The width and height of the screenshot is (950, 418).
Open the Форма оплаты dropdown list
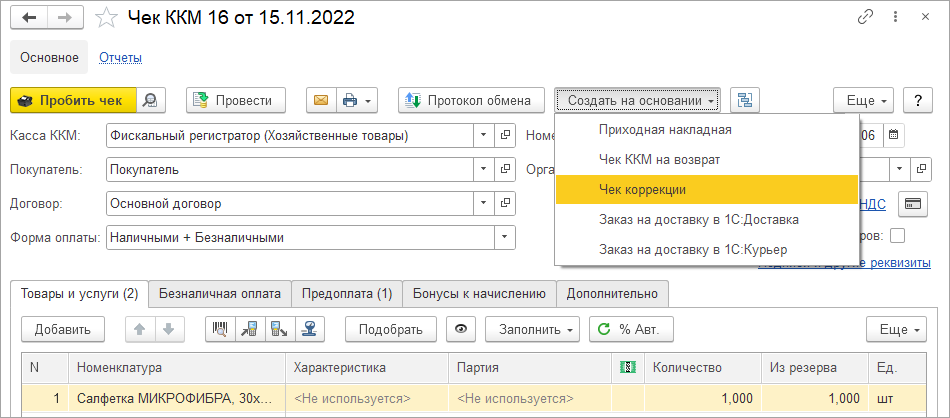pyautogui.click(x=505, y=238)
